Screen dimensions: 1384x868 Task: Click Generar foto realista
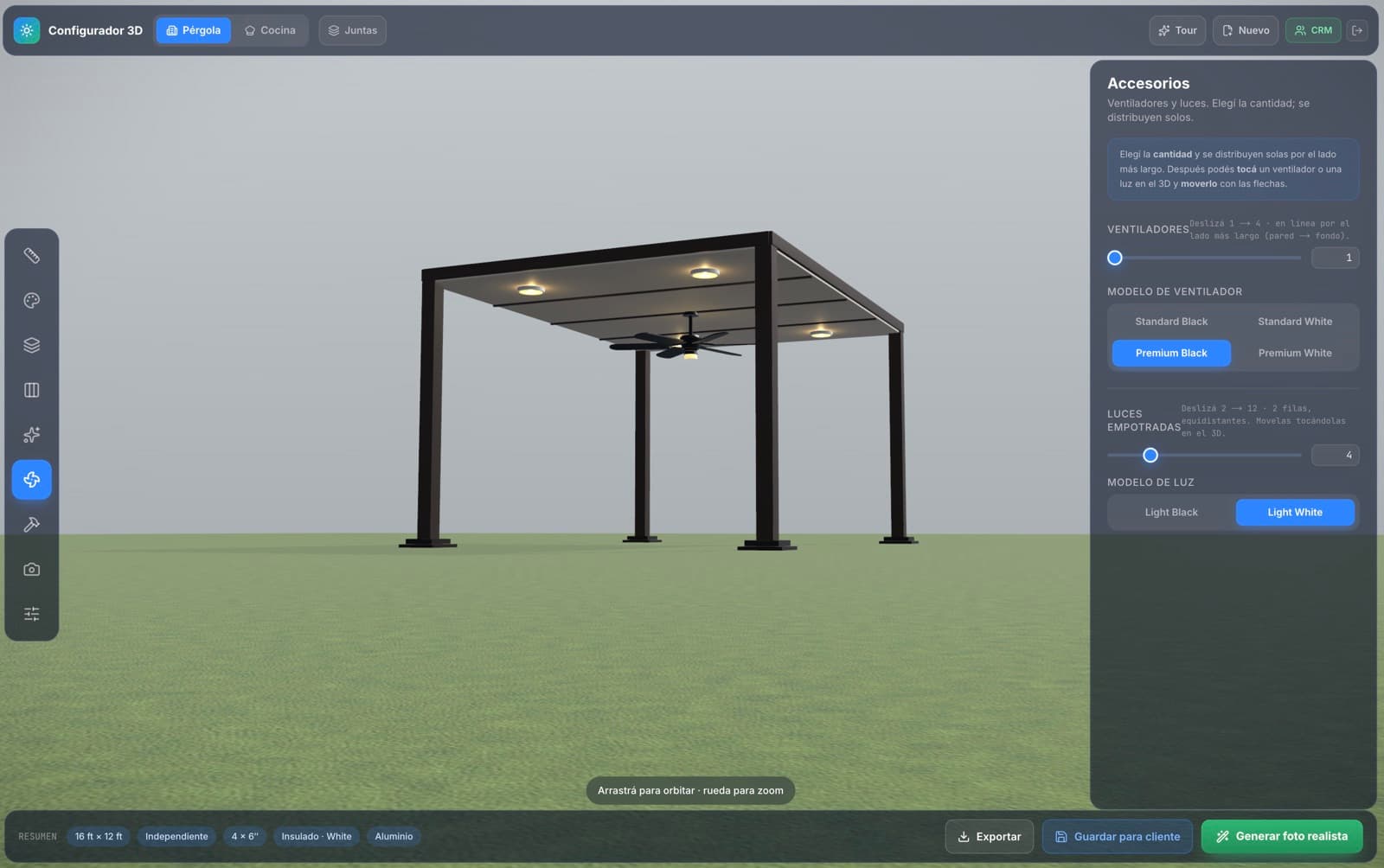point(1282,837)
